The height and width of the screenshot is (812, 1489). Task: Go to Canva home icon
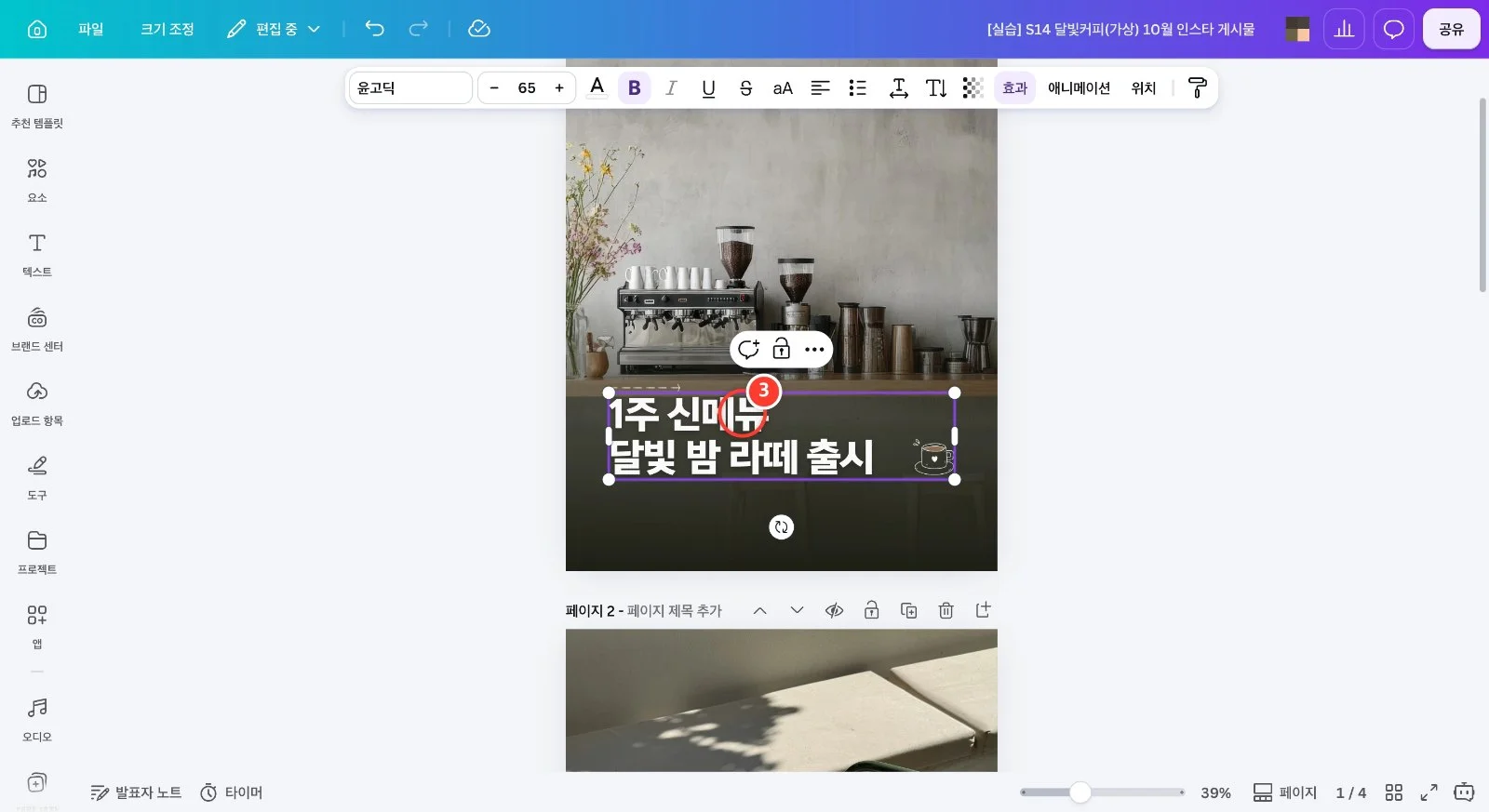[37, 29]
